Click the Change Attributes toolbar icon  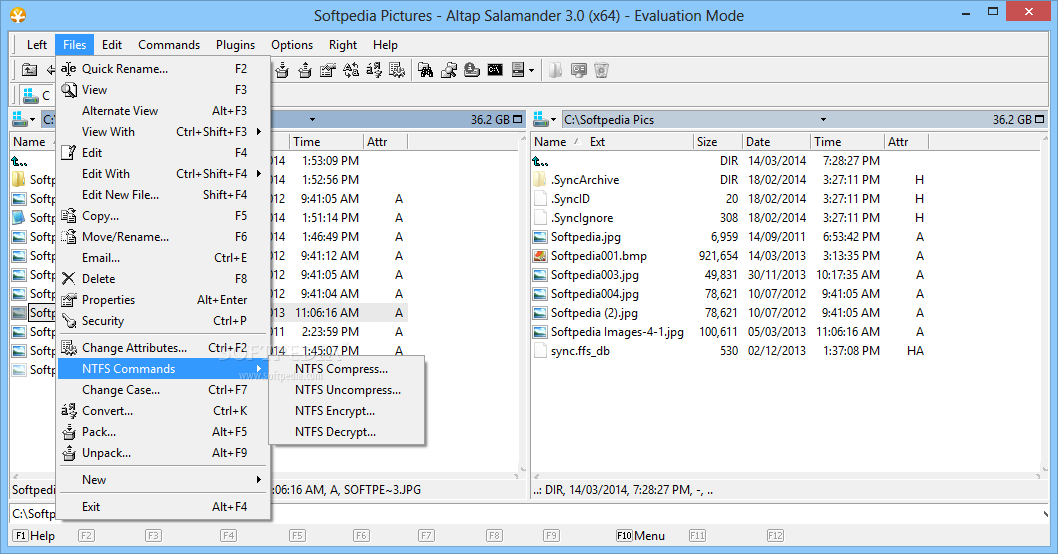pyautogui.click(x=397, y=70)
